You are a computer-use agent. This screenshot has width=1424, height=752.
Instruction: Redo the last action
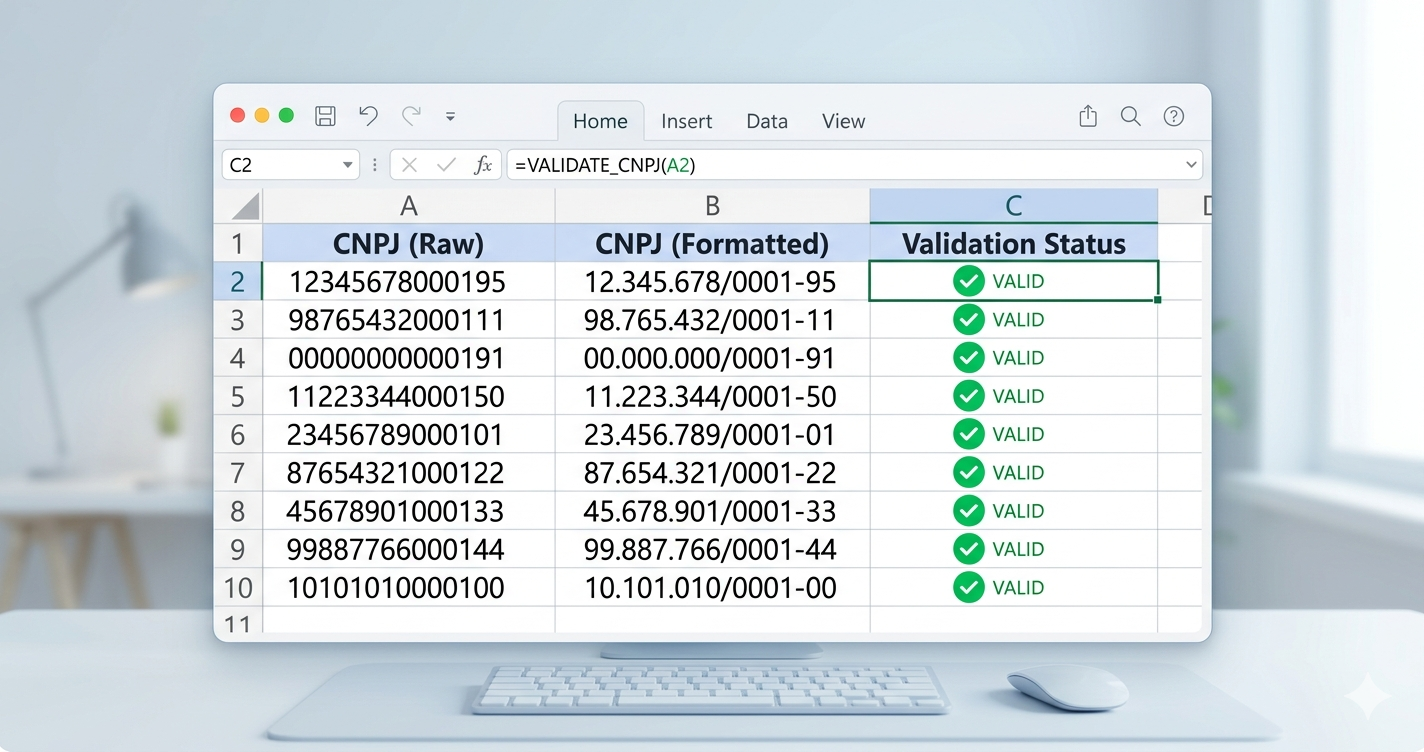410,115
